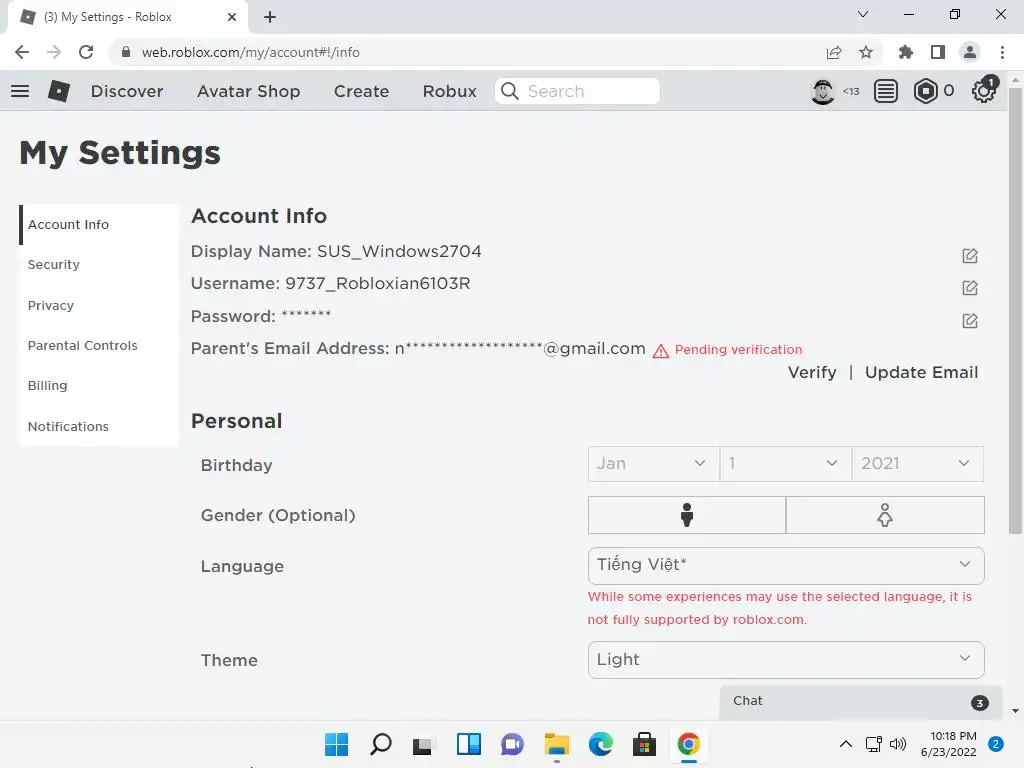Viewport: 1024px width, 768px height.
Task: Click the search magnifier icon
Action: coord(510,91)
